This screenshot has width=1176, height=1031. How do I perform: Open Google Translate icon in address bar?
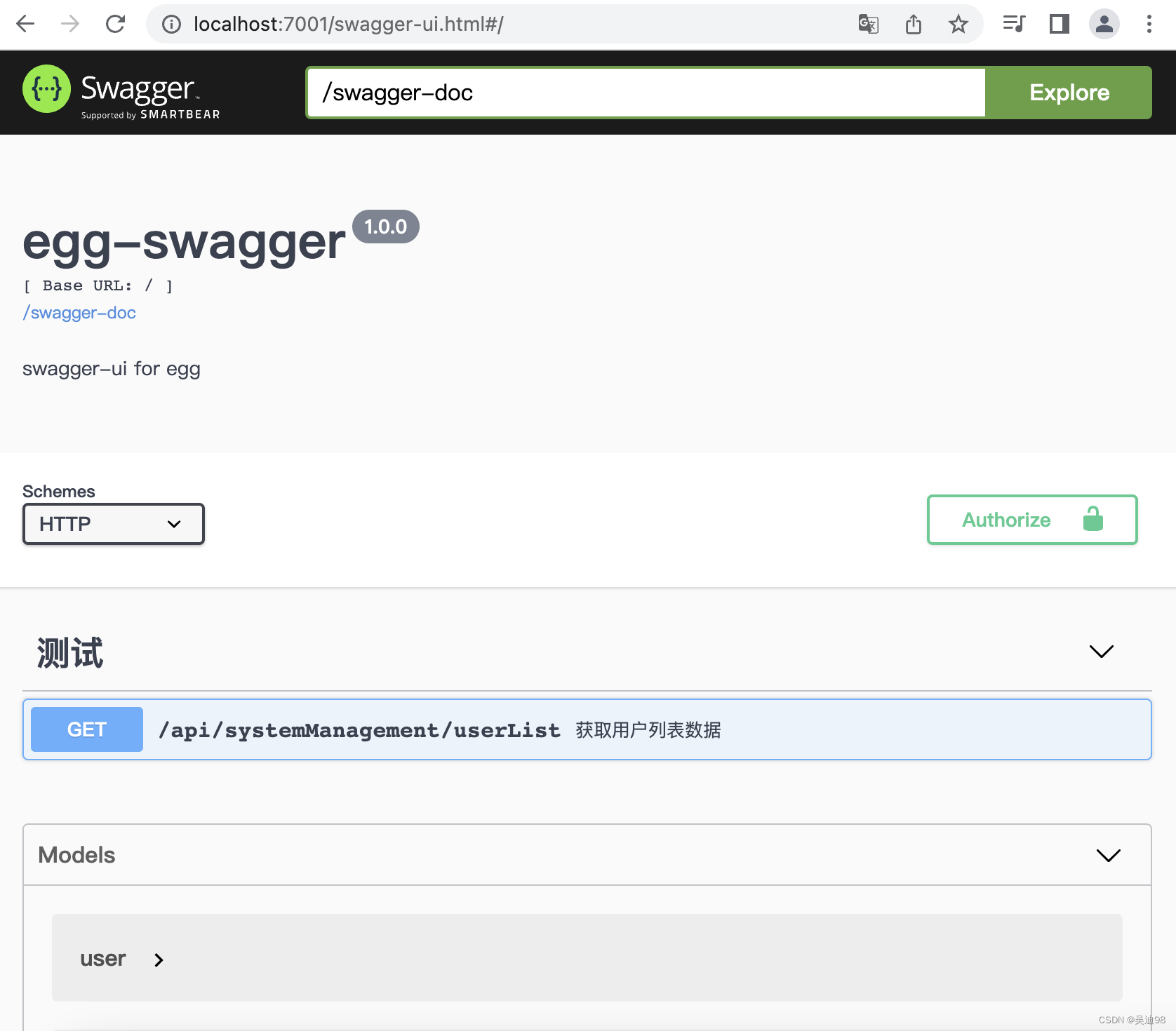pos(869,25)
